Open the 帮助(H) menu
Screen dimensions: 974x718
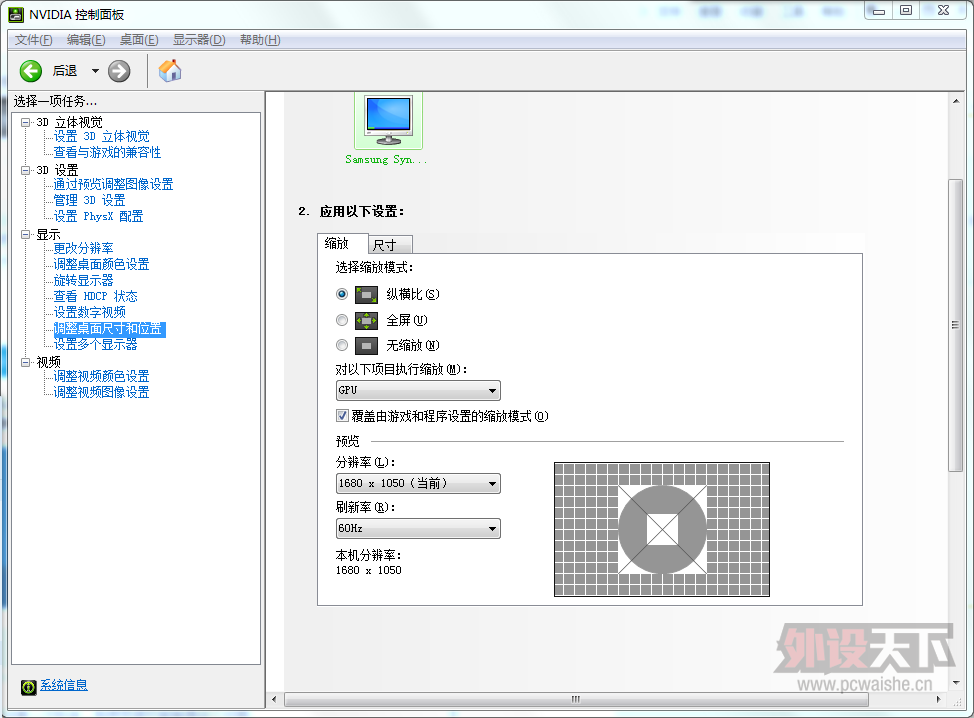260,40
